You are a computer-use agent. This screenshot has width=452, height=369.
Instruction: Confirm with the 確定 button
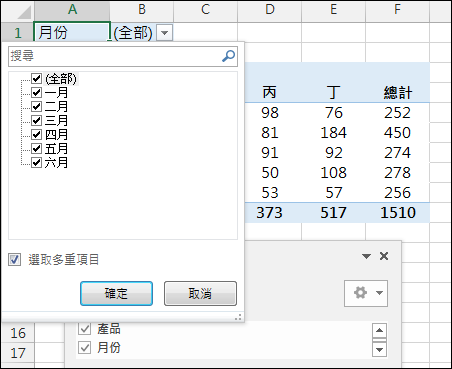(x=116, y=293)
